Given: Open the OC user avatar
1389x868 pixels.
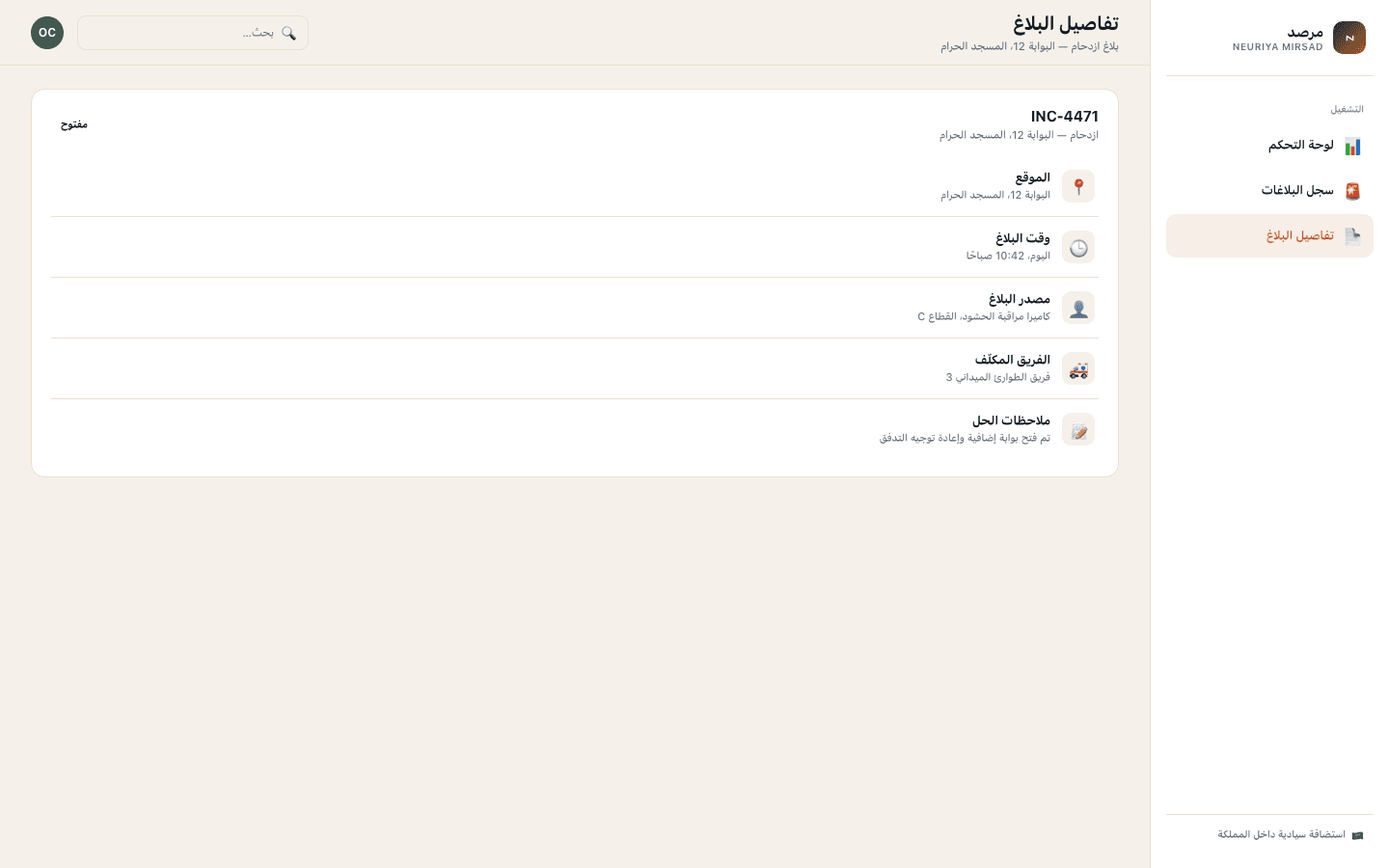Looking at the screenshot, I should 47,33.
